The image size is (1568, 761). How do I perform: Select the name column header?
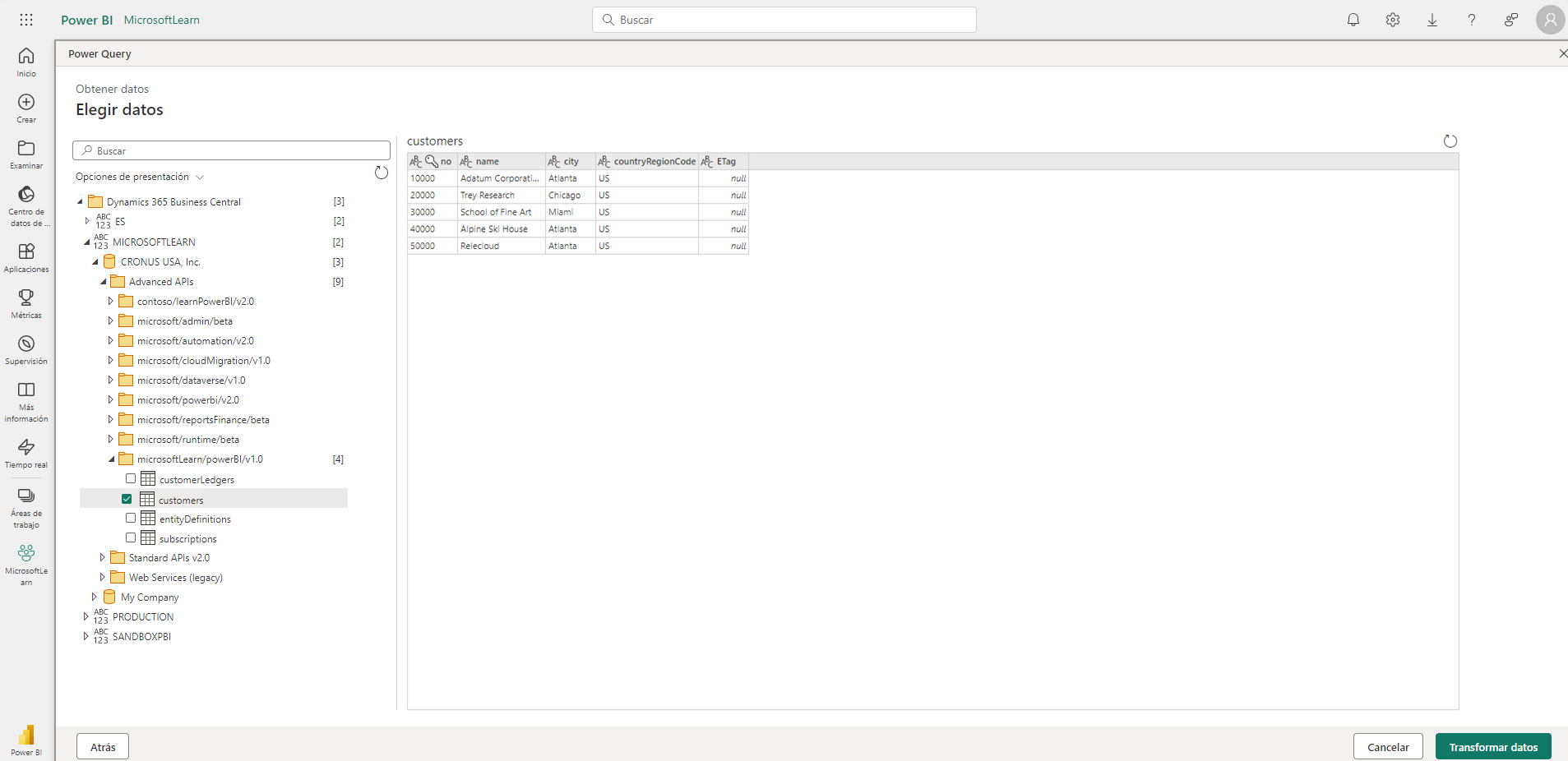coord(501,161)
